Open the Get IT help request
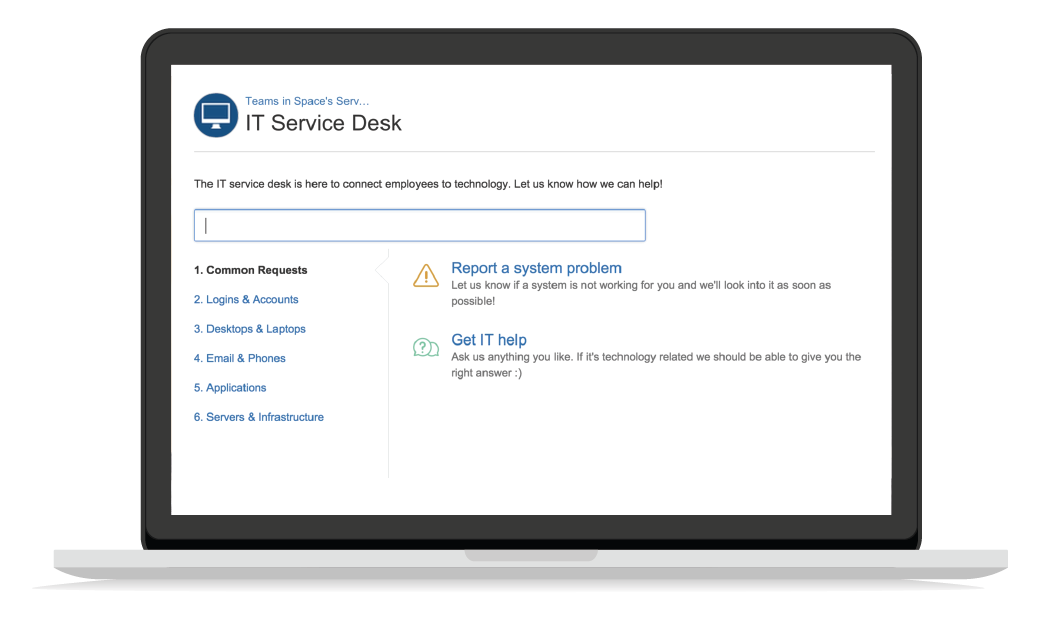Screen dimensions: 1040x621 [489, 340]
